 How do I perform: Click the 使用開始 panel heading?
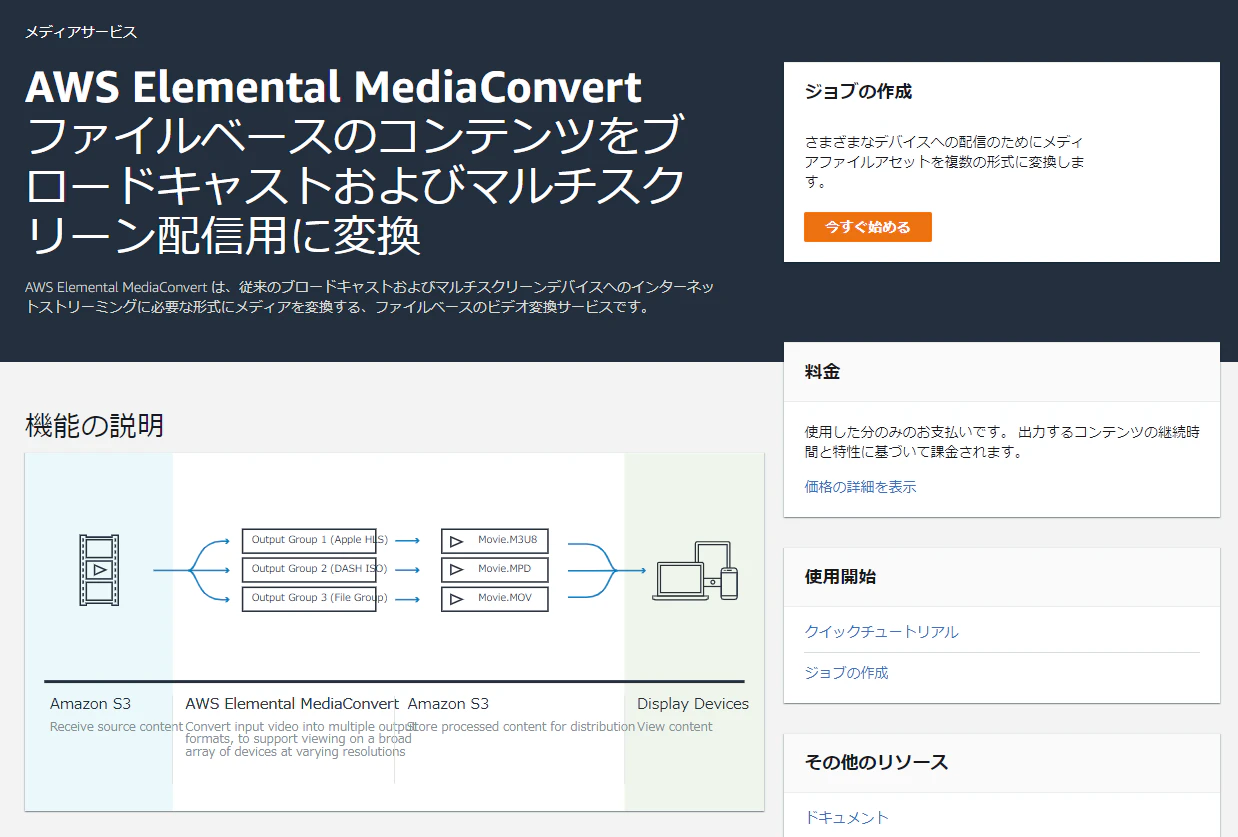pos(840,577)
